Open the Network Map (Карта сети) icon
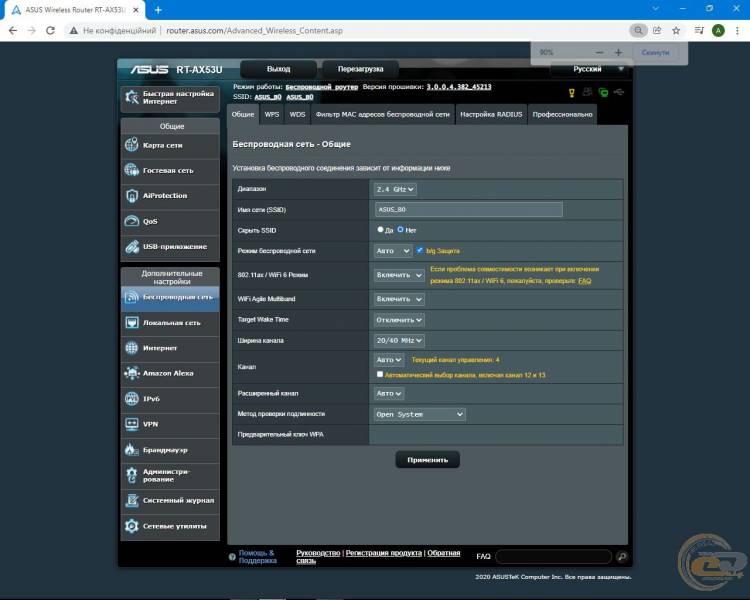This screenshot has height=600, width=750. [x=132, y=144]
